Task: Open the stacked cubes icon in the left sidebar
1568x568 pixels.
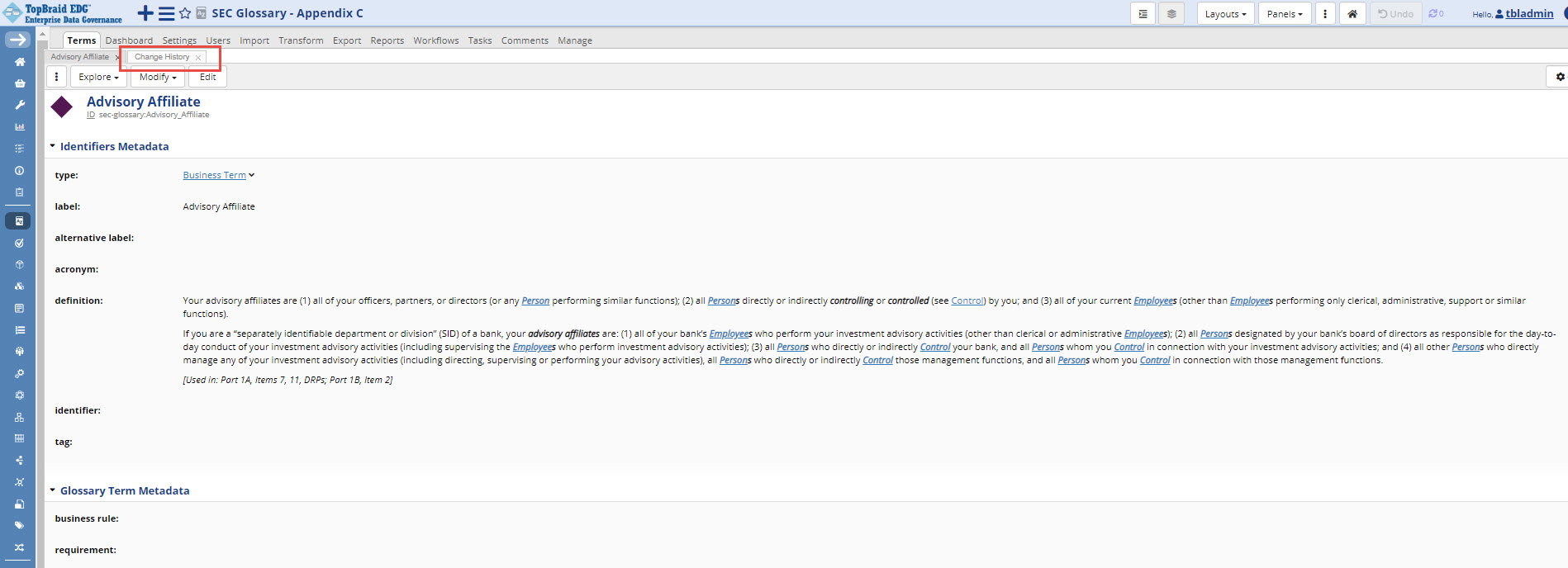Action: (19, 286)
